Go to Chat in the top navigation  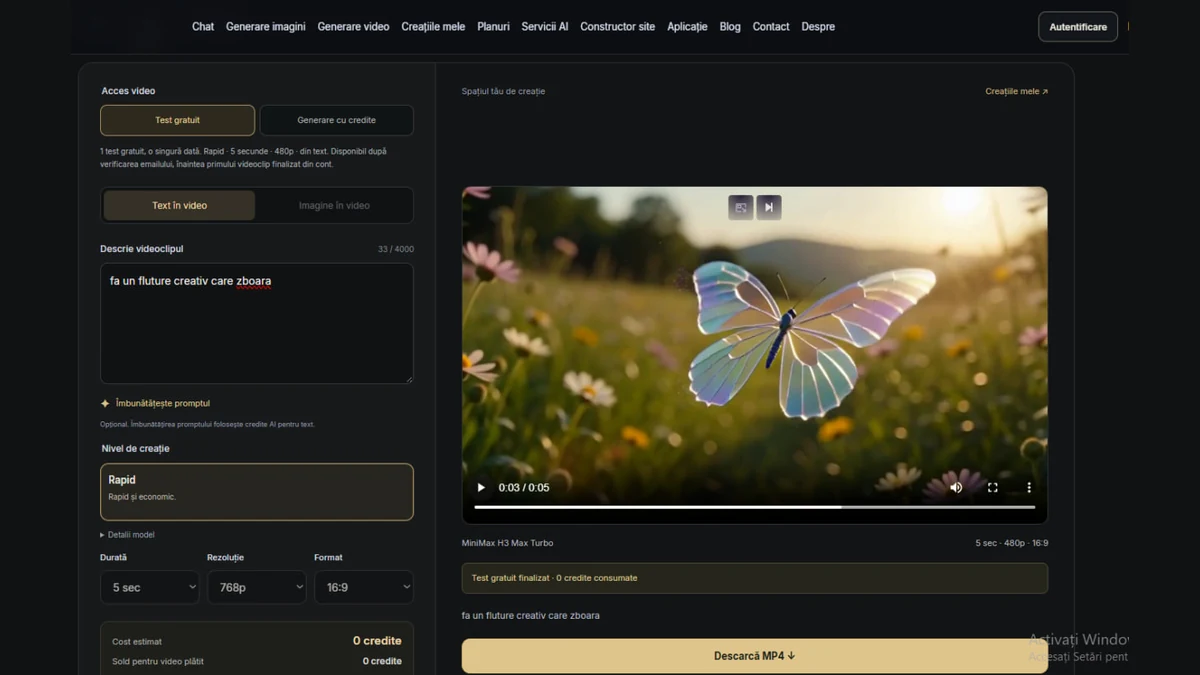[203, 27]
